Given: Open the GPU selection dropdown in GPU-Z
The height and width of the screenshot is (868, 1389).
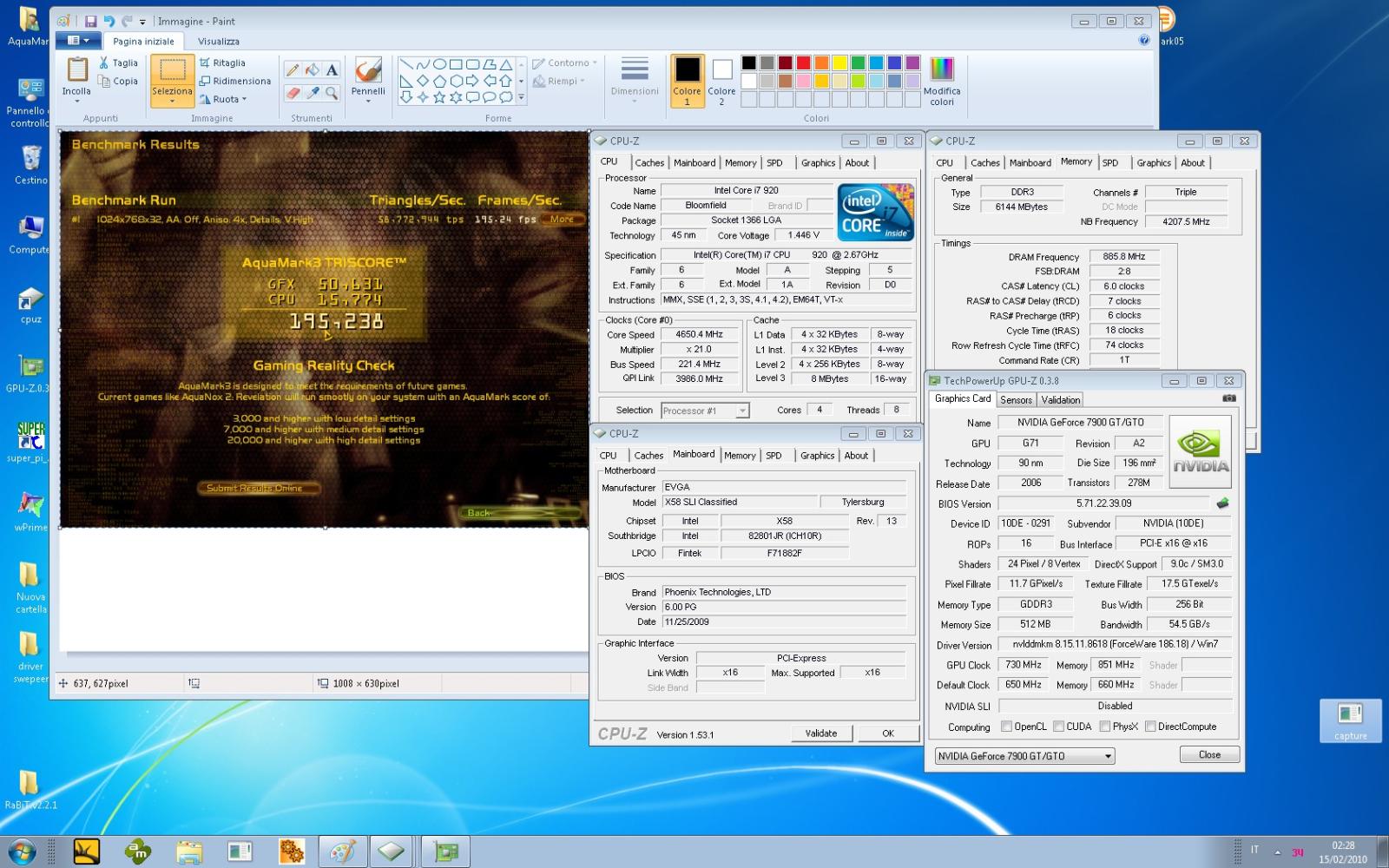Looking at the screenshot, I should tap(1024, 756).
